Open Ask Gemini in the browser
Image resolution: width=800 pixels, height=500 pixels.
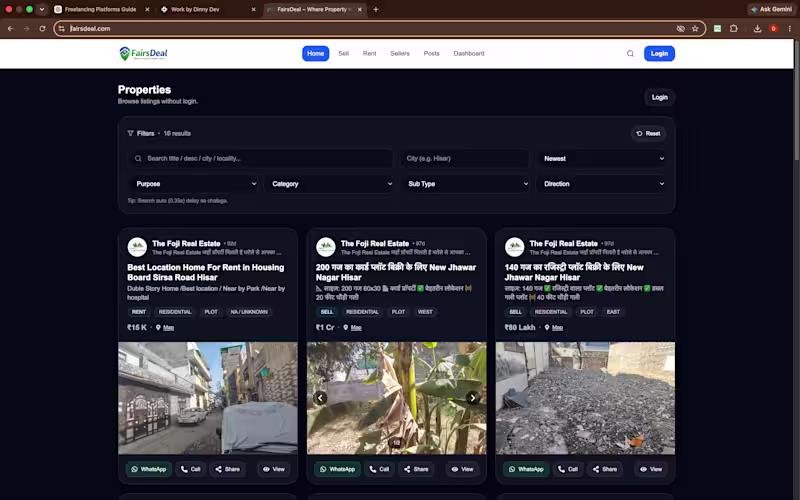click(x=771, y=9)
